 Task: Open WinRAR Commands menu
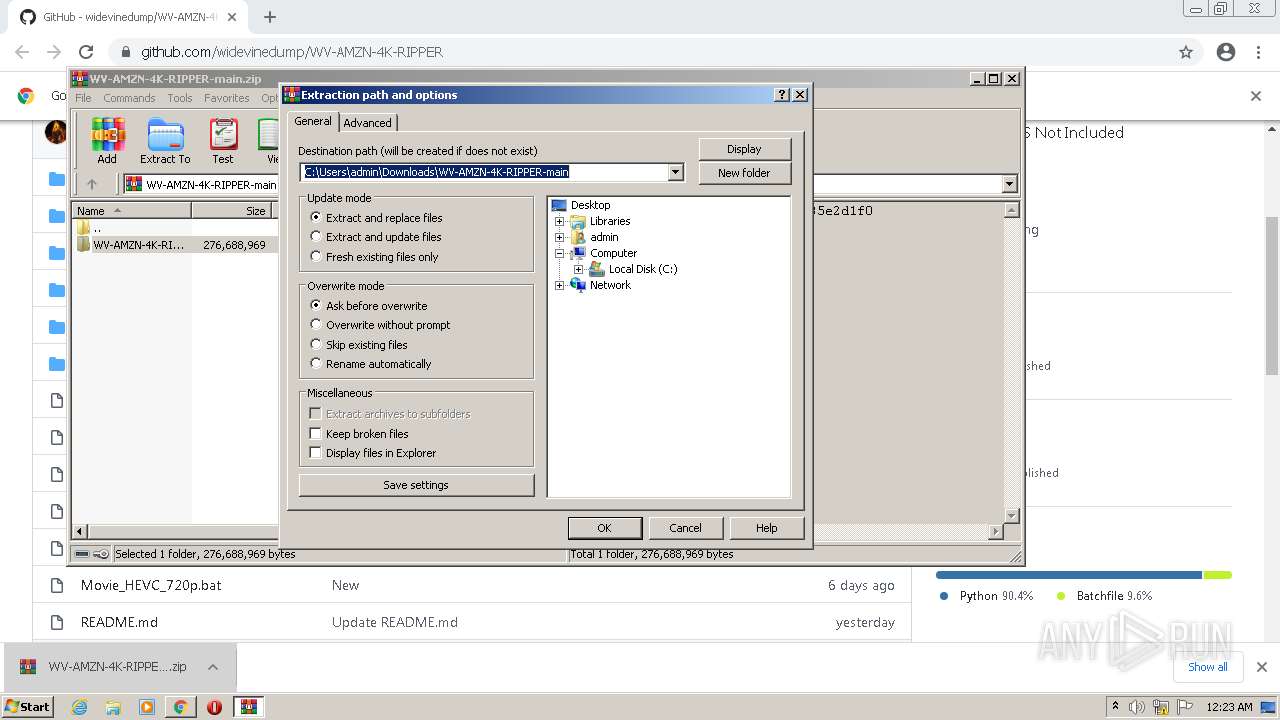[129, 98]
